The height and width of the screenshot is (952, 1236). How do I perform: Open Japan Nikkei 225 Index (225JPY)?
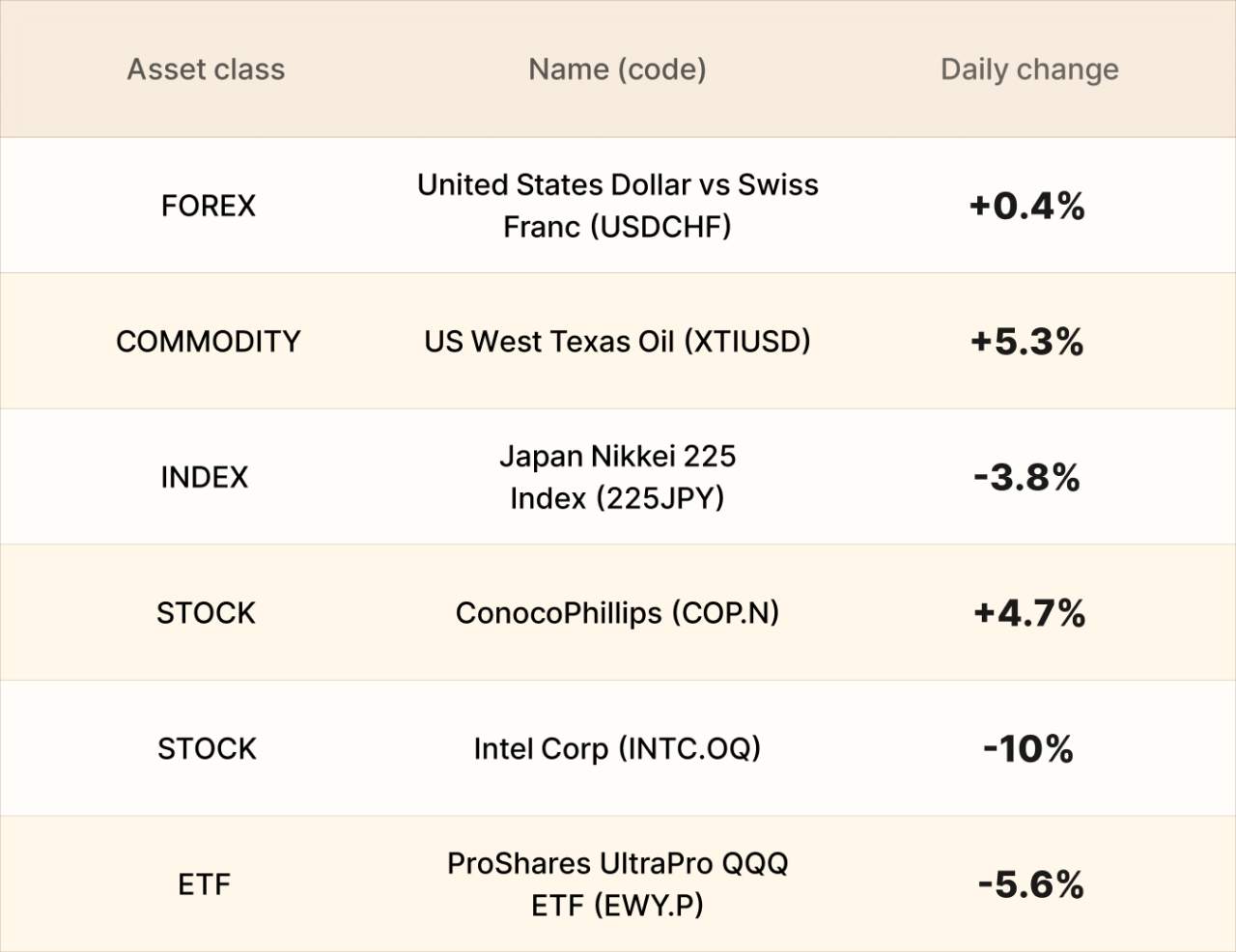point(617,477)
